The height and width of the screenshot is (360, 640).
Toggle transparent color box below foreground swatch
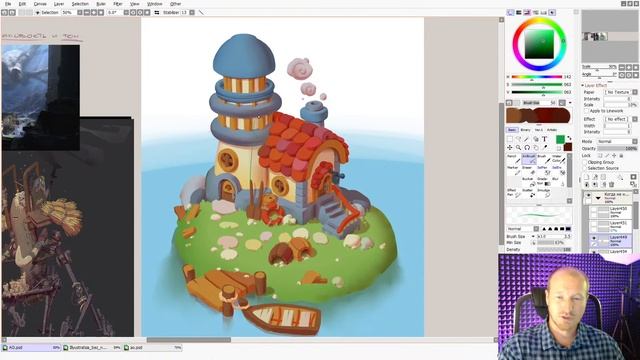(560, 148)
